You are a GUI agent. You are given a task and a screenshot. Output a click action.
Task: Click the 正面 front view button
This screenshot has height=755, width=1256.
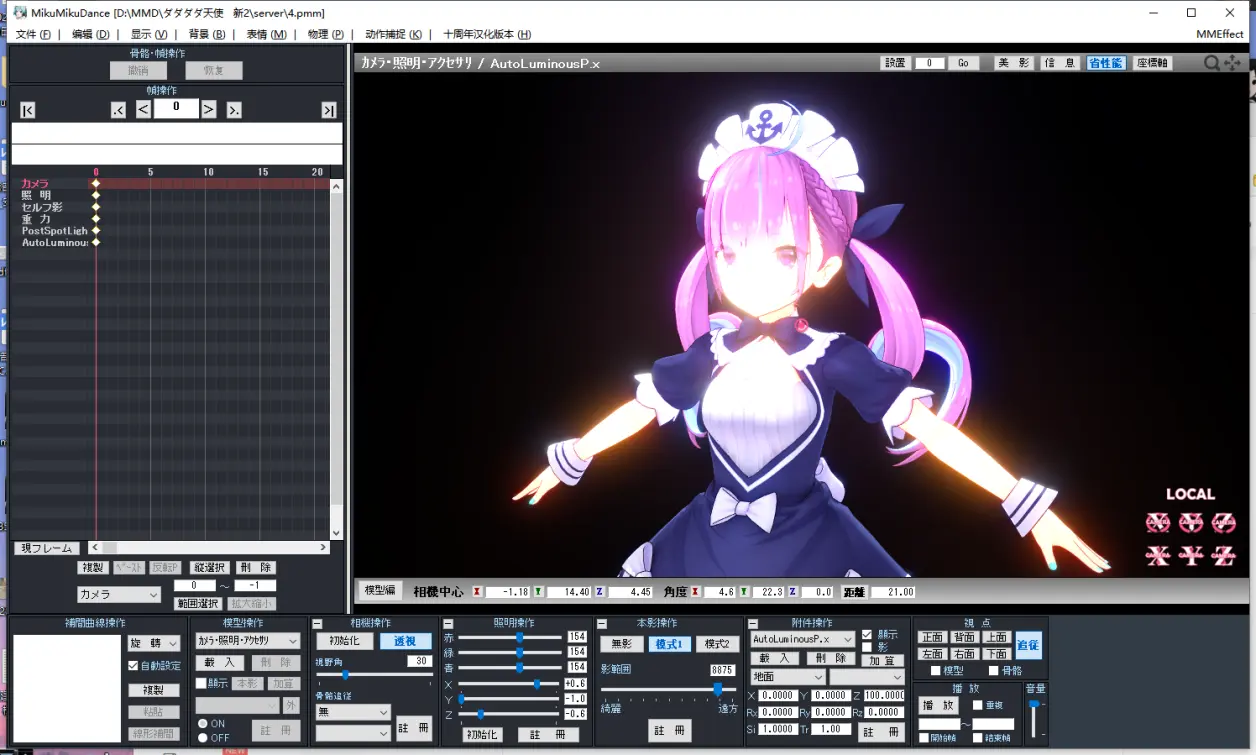[x=932, y=637]
